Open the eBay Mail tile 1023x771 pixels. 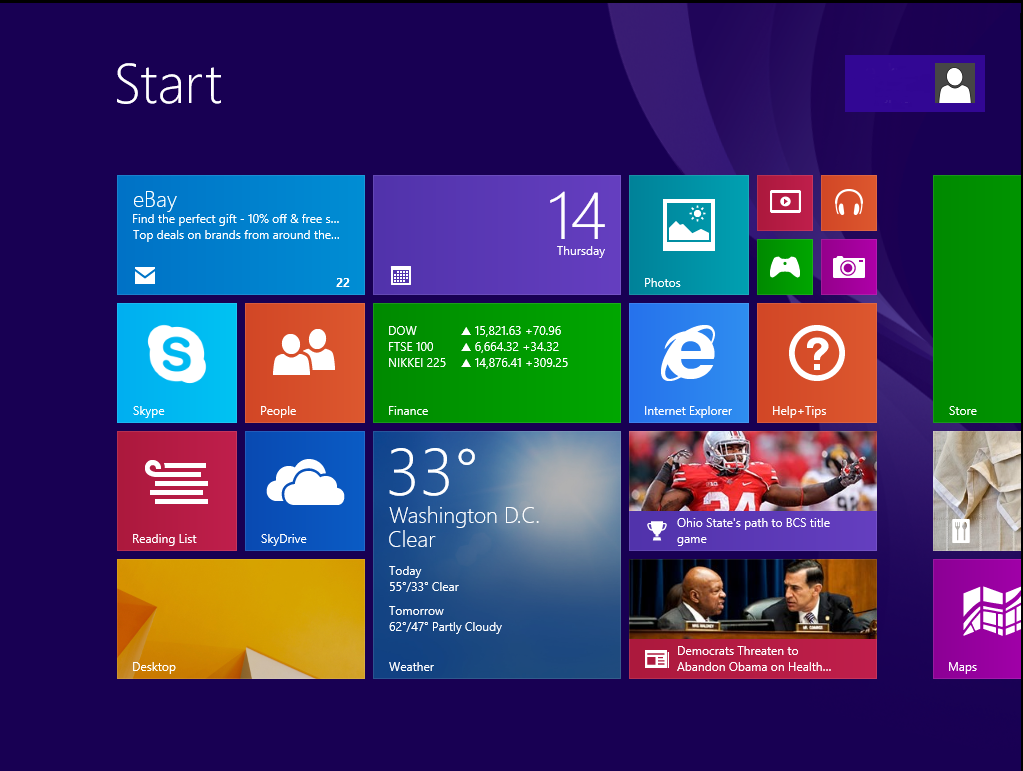click(241, 235)
